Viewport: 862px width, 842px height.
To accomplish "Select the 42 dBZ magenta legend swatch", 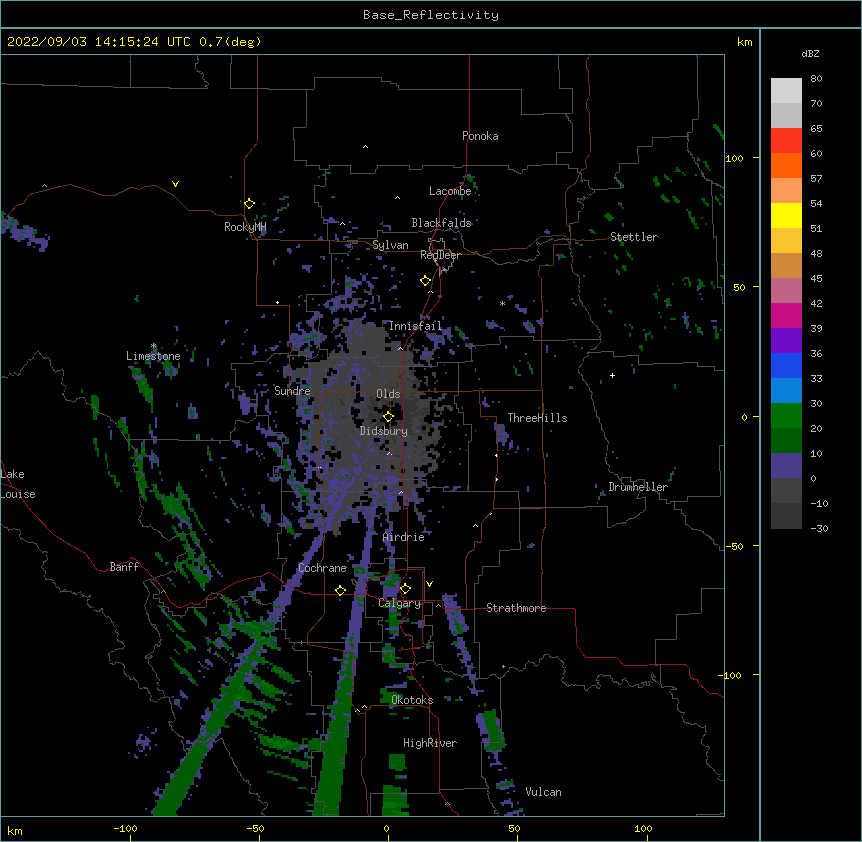I will tap(786, 315).
